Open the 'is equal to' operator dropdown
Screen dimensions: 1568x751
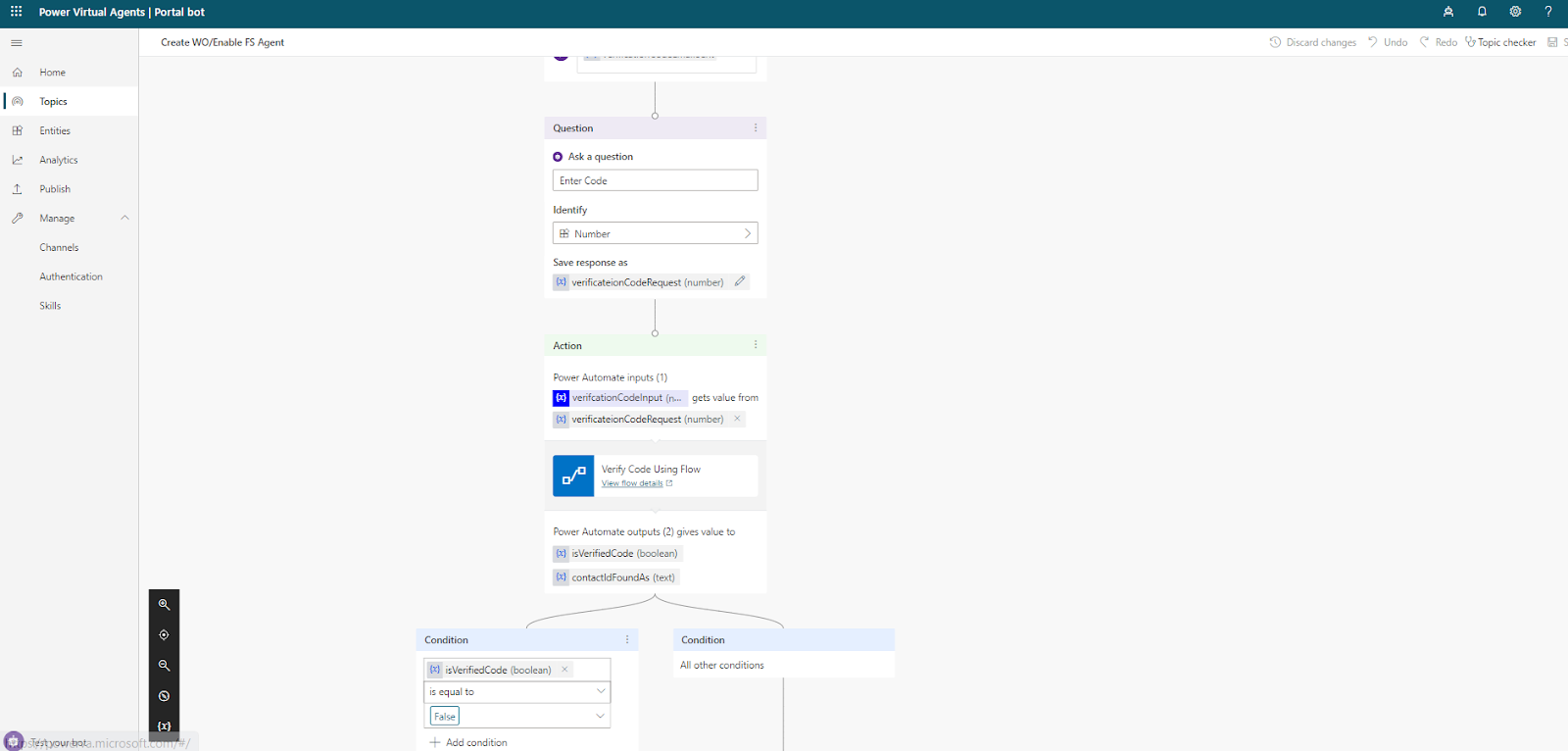(517, 691)
